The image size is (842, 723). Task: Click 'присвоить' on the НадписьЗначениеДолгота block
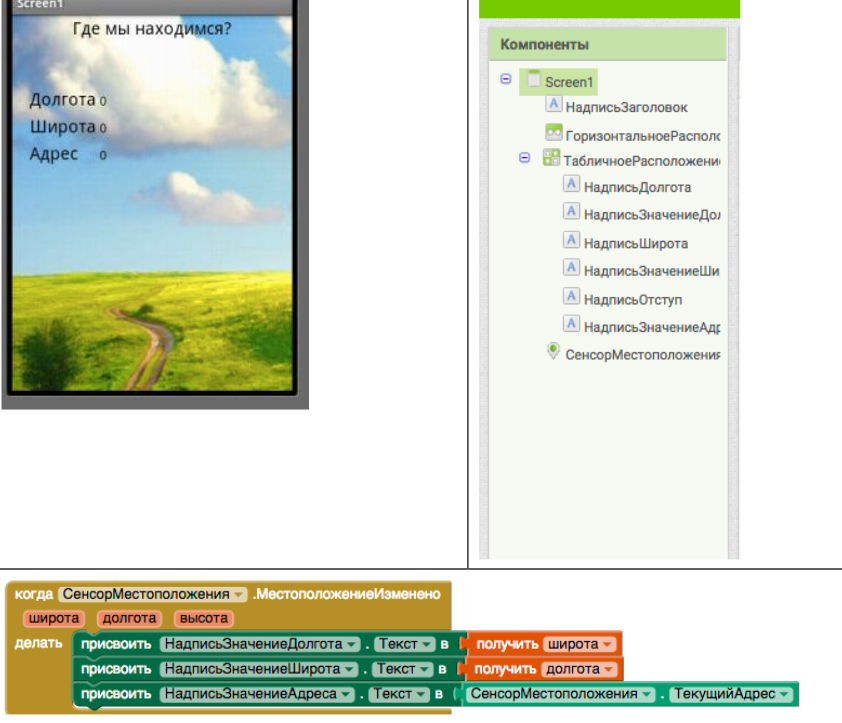(x=116, y=644)
